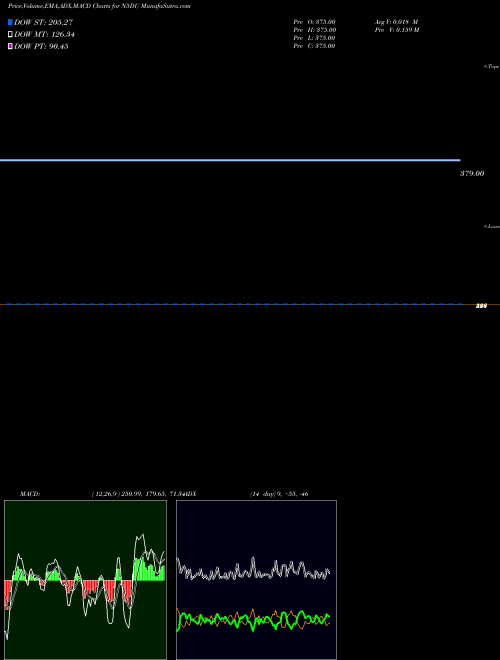This screenshot has width=500, height=660.
Task: Select the DOW PT: 90.45 label
Action: 41,46
